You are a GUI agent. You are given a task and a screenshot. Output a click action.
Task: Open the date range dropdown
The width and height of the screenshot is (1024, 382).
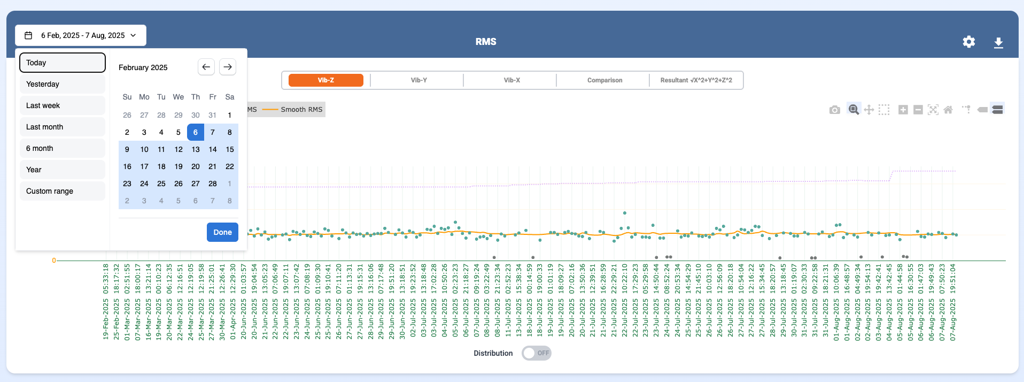coord(80,35)
